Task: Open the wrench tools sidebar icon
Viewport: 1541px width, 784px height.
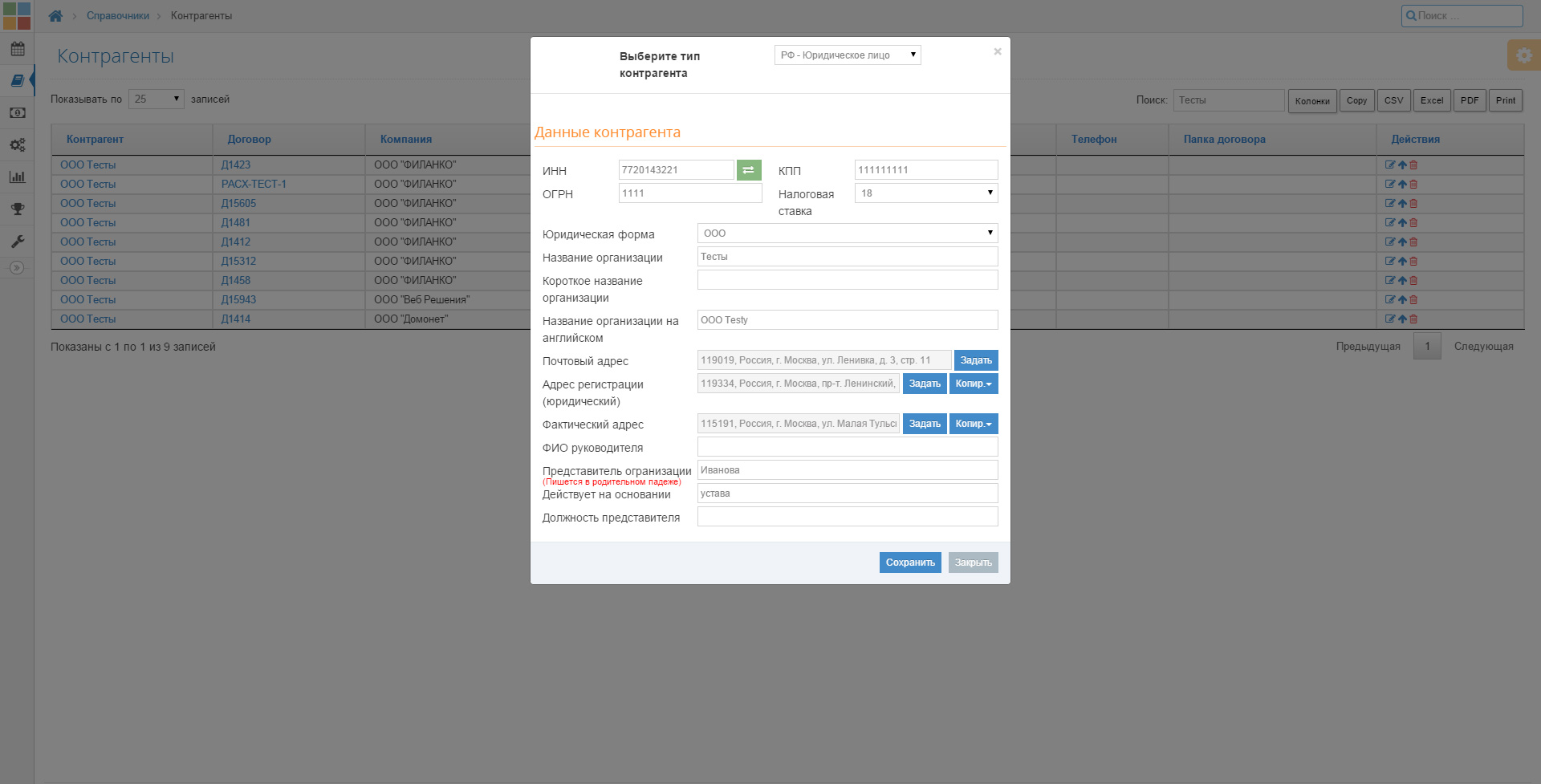Action: [x=17, y=242]
